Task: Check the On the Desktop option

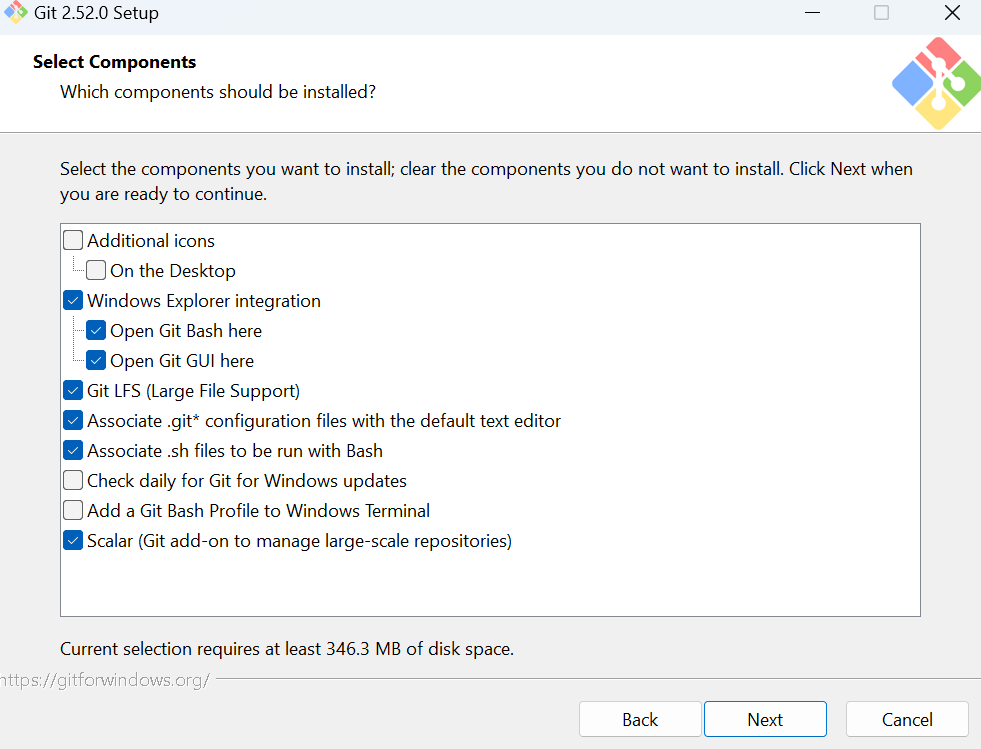Action: tap(96, 271)
